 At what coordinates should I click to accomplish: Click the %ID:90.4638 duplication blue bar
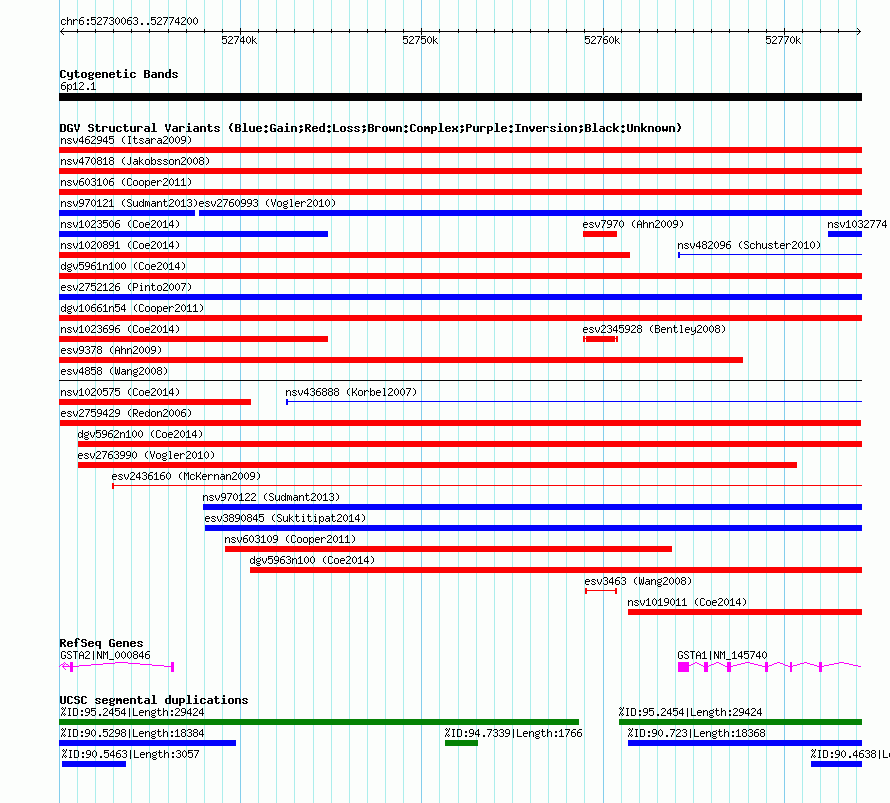click(x=836, y=764)
